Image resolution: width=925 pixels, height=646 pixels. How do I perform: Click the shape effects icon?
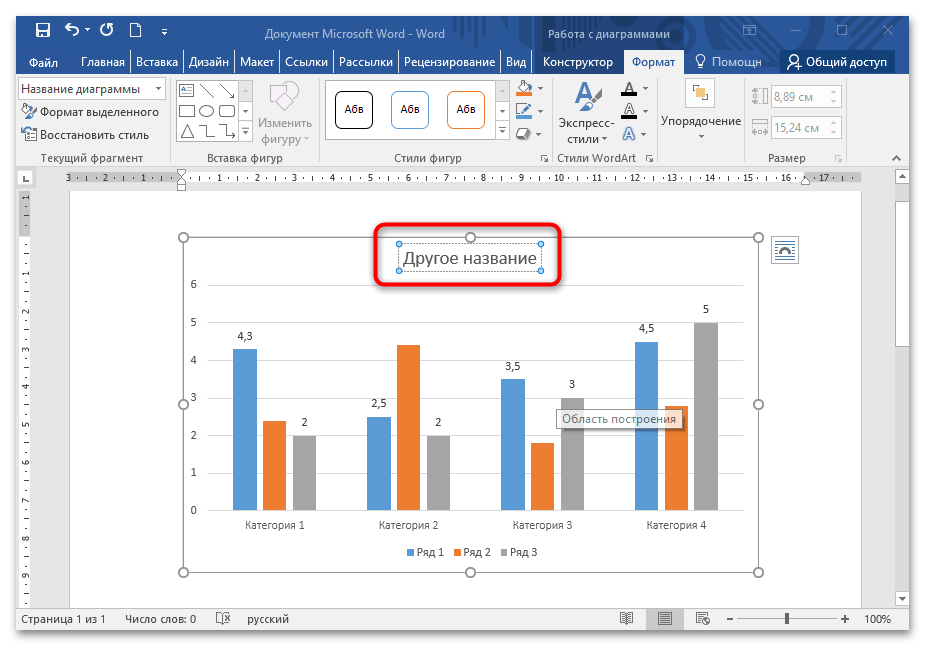pyautogui.click(x=524, y=134)
